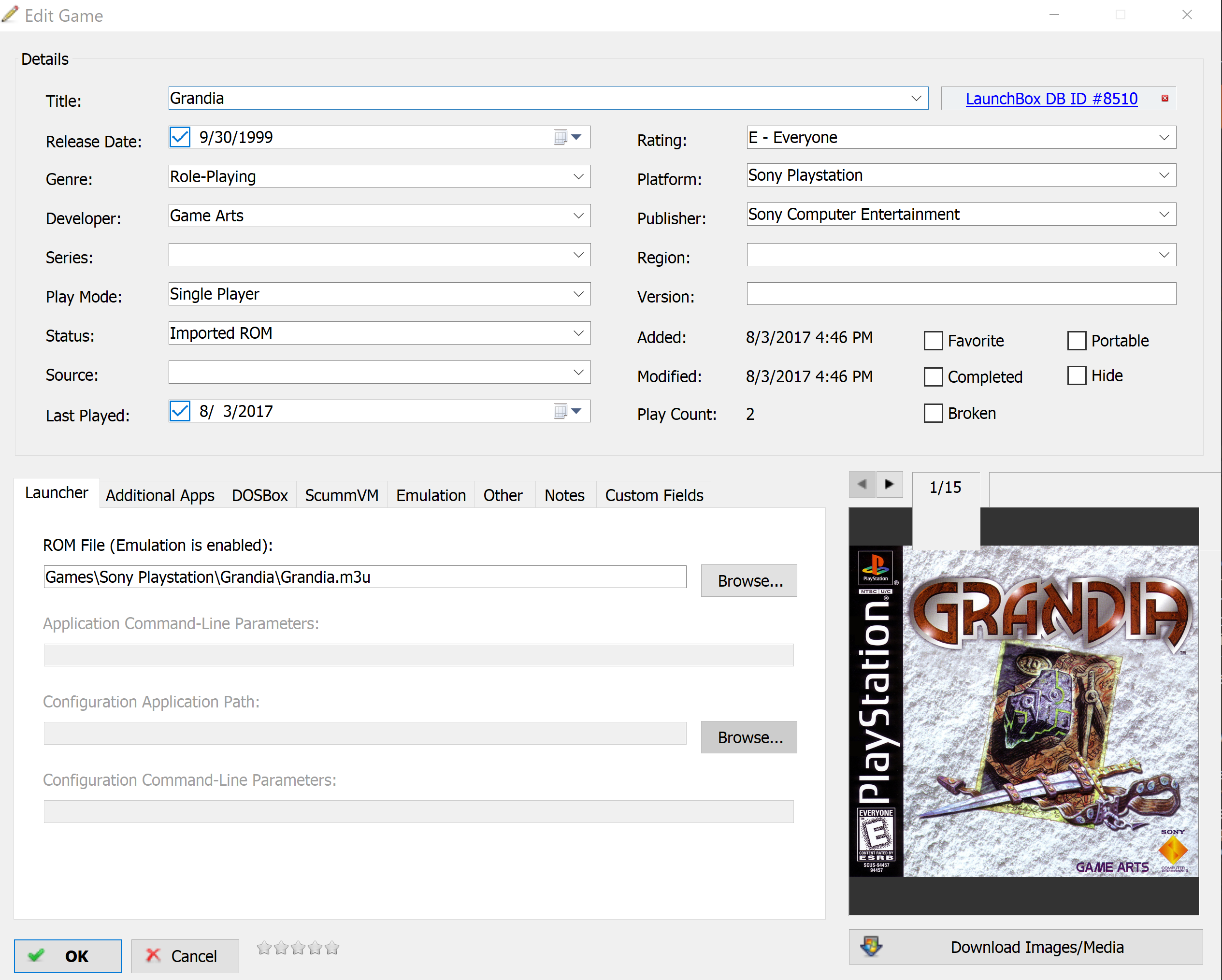Open the Other tab
Viewport: 1222px width, 980px height.
(503, 495)
